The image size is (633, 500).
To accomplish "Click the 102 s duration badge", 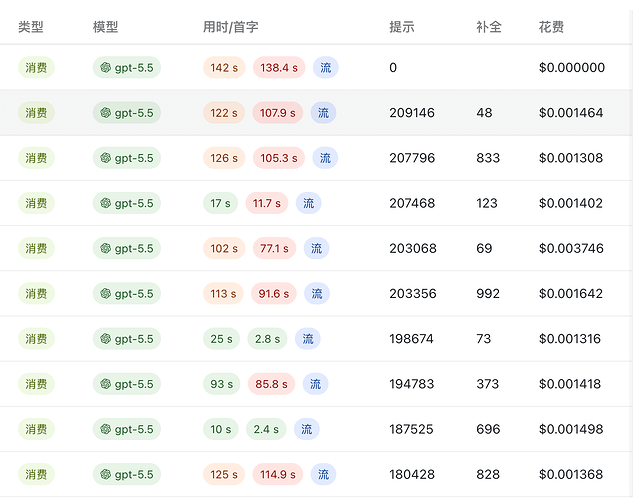I will pos(224,248).
